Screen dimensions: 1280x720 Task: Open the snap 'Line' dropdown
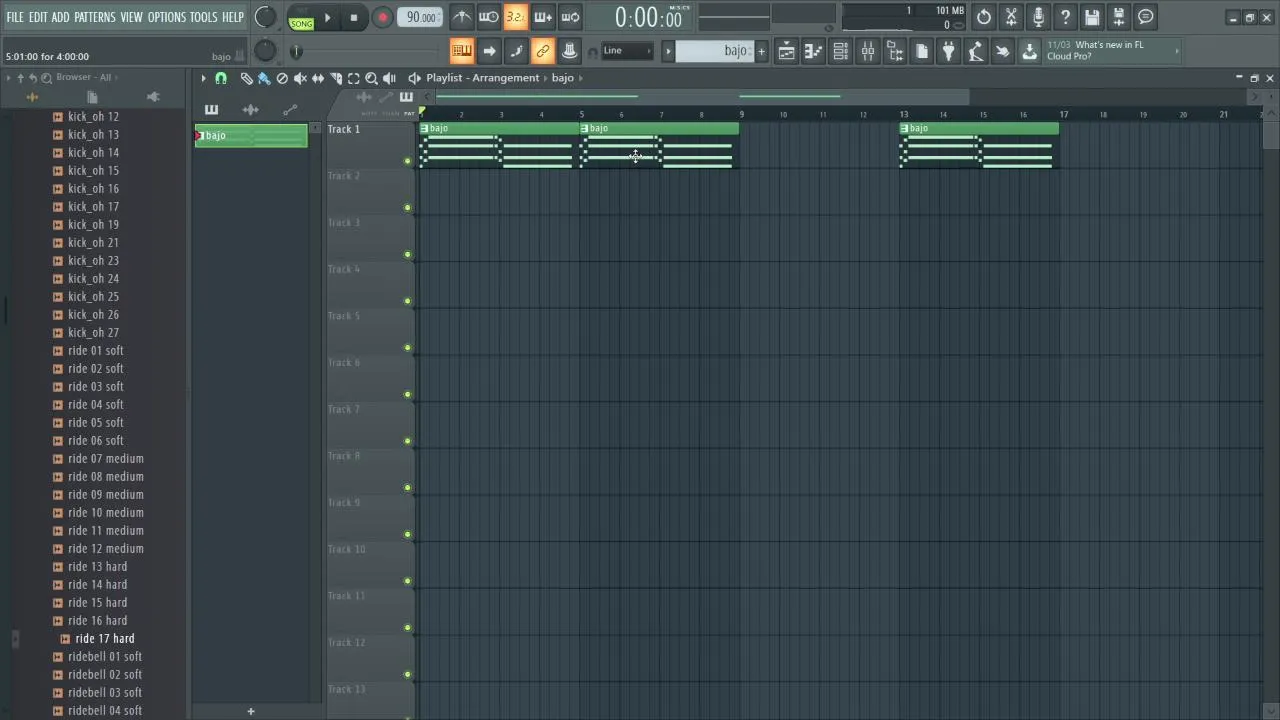coord(625,51)
